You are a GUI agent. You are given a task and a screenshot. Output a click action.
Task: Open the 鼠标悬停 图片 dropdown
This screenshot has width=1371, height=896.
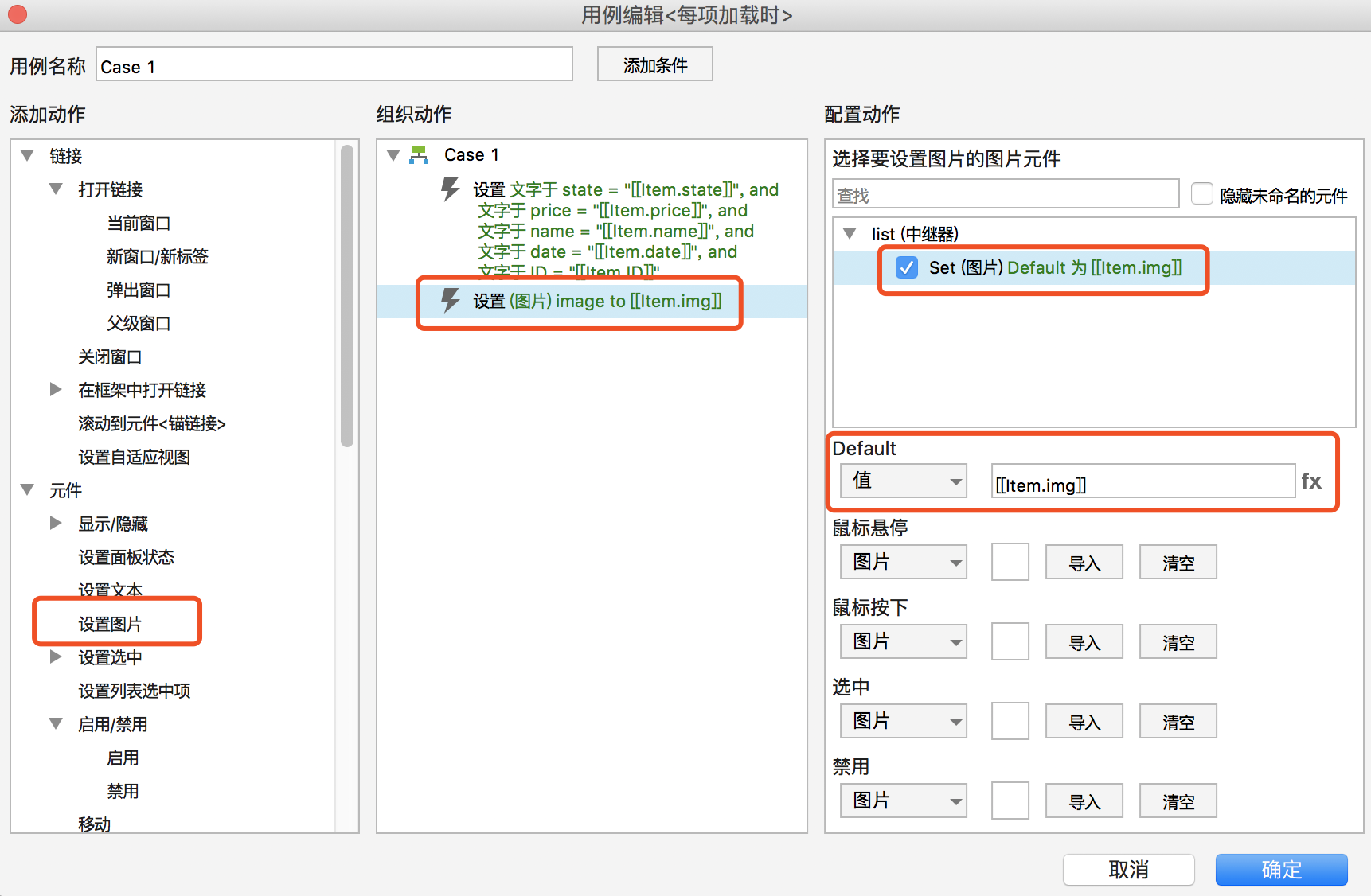point(904,563)
